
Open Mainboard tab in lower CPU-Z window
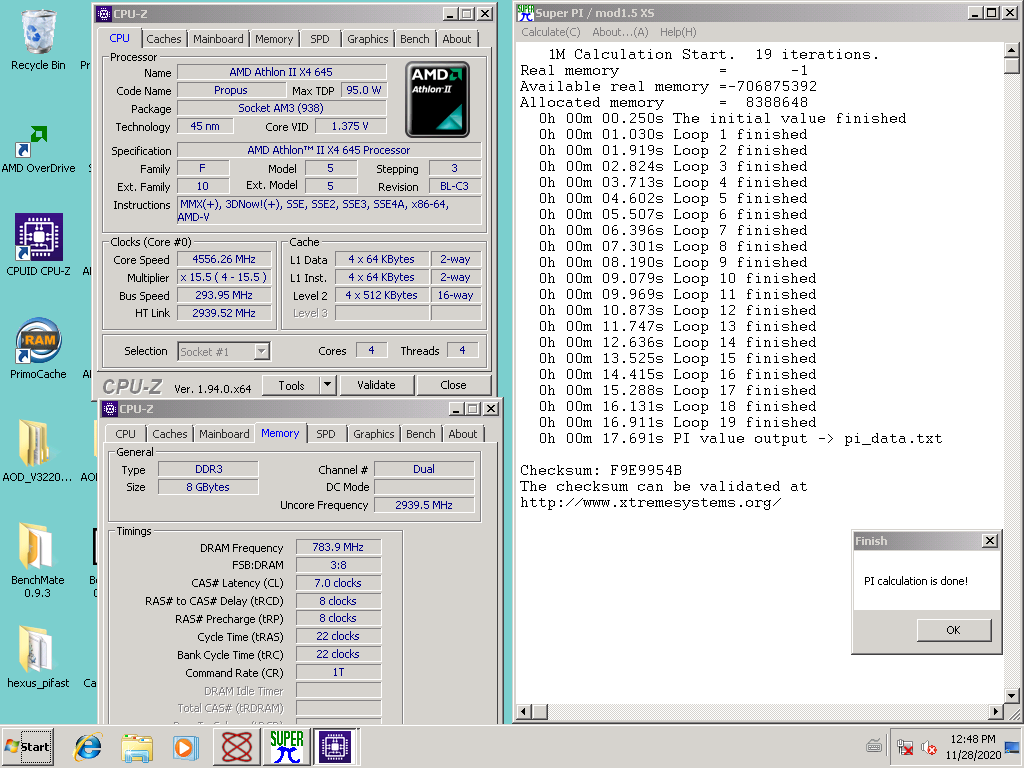tap(224, 434)
